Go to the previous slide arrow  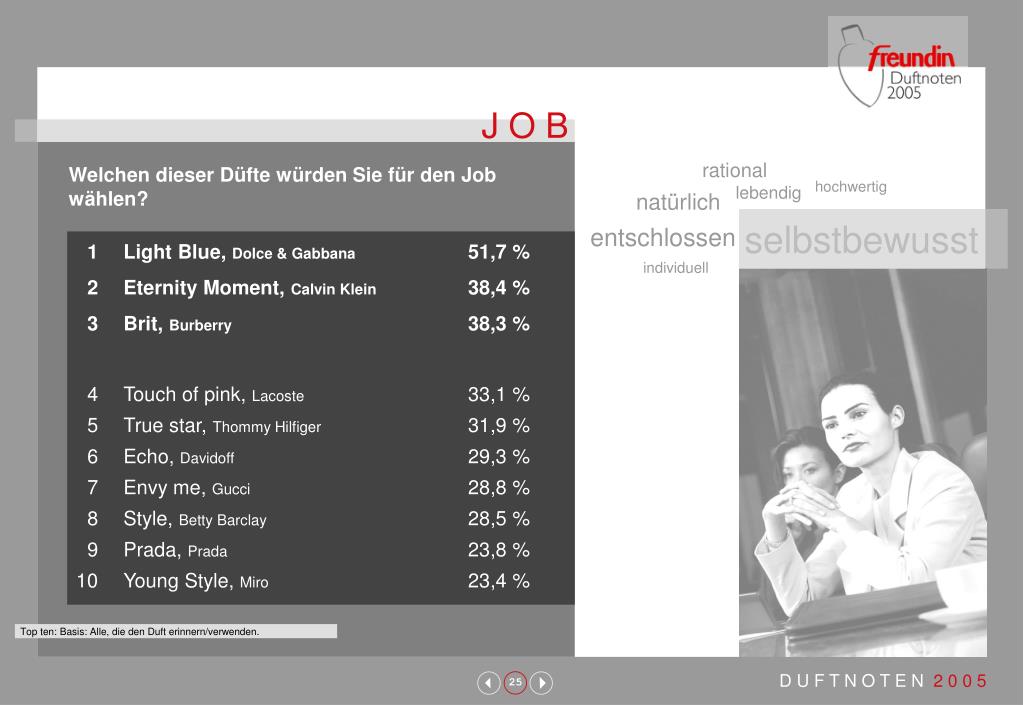click(488, 683)
